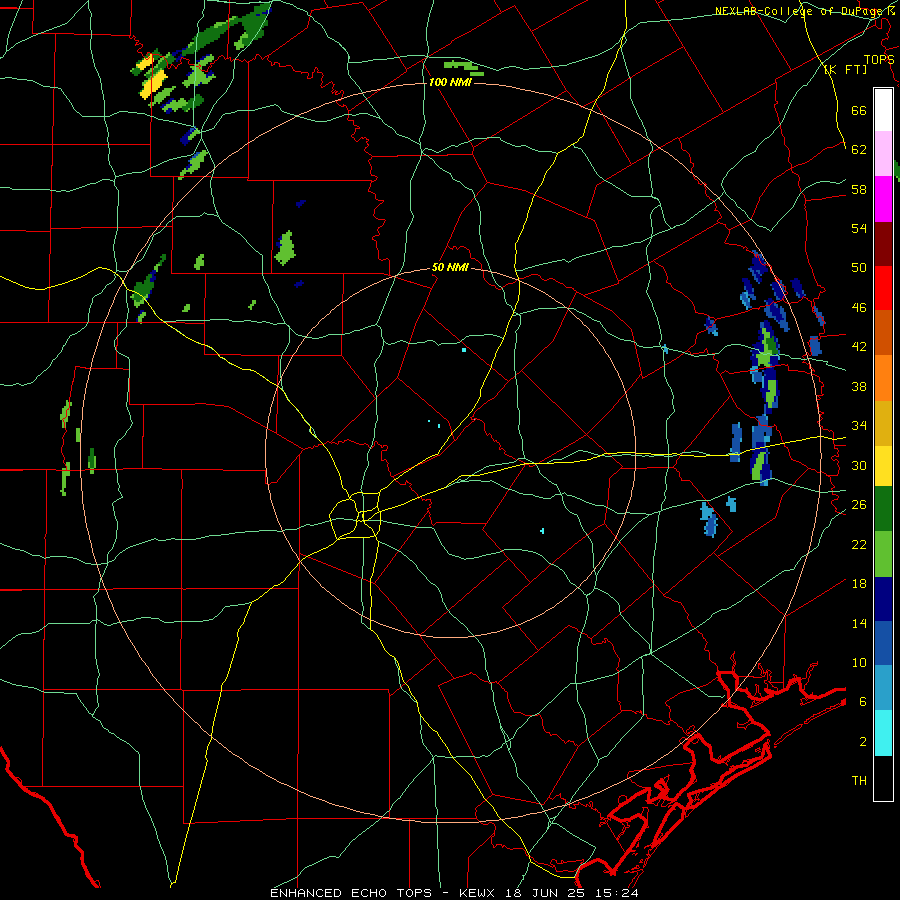900x900 pixels.
Task: Select the bright red color bar segment
Action: click(x=883, y=288)
